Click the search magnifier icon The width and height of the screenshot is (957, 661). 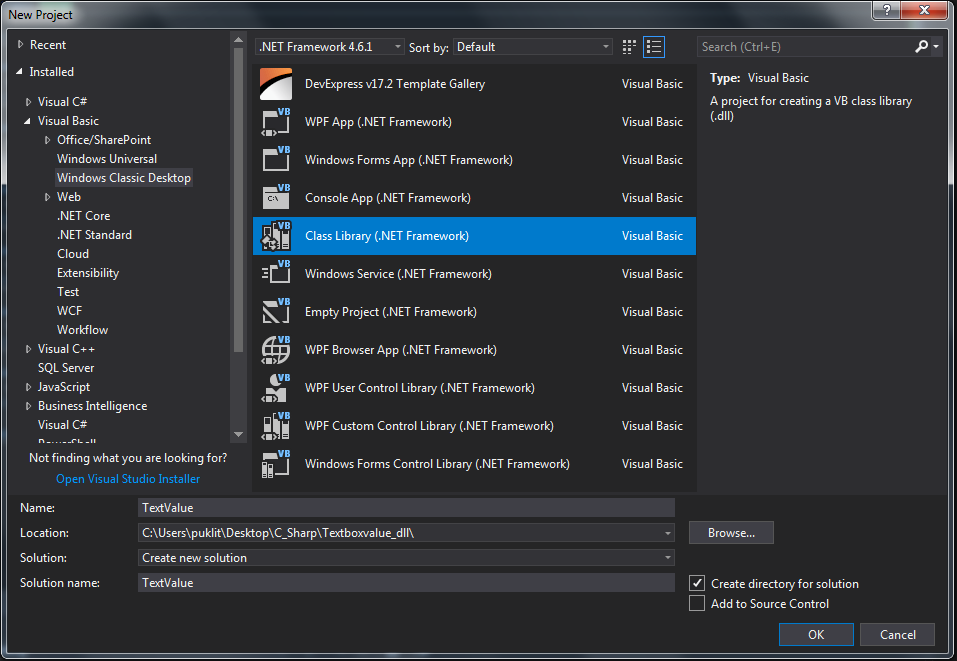[x=922, y=46]
